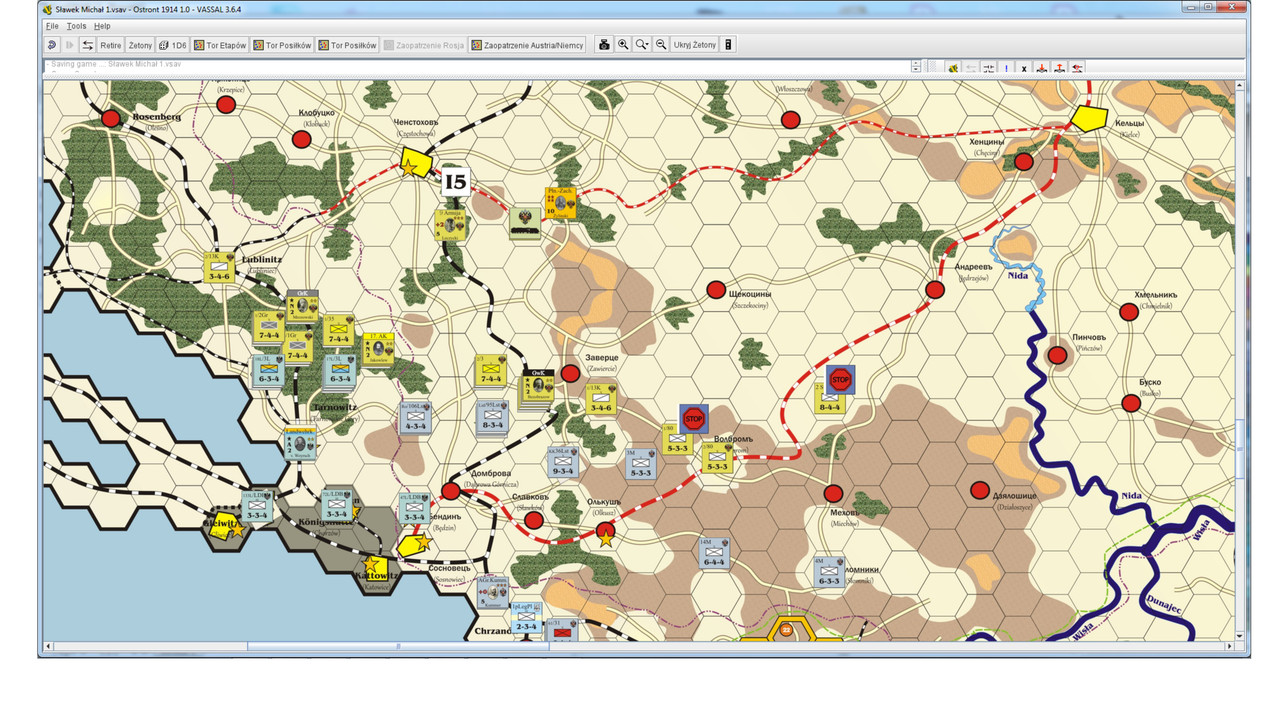Click the vertical map scrollbar
Screen dimensions: 1280x713
click(x=1241, y=360)
